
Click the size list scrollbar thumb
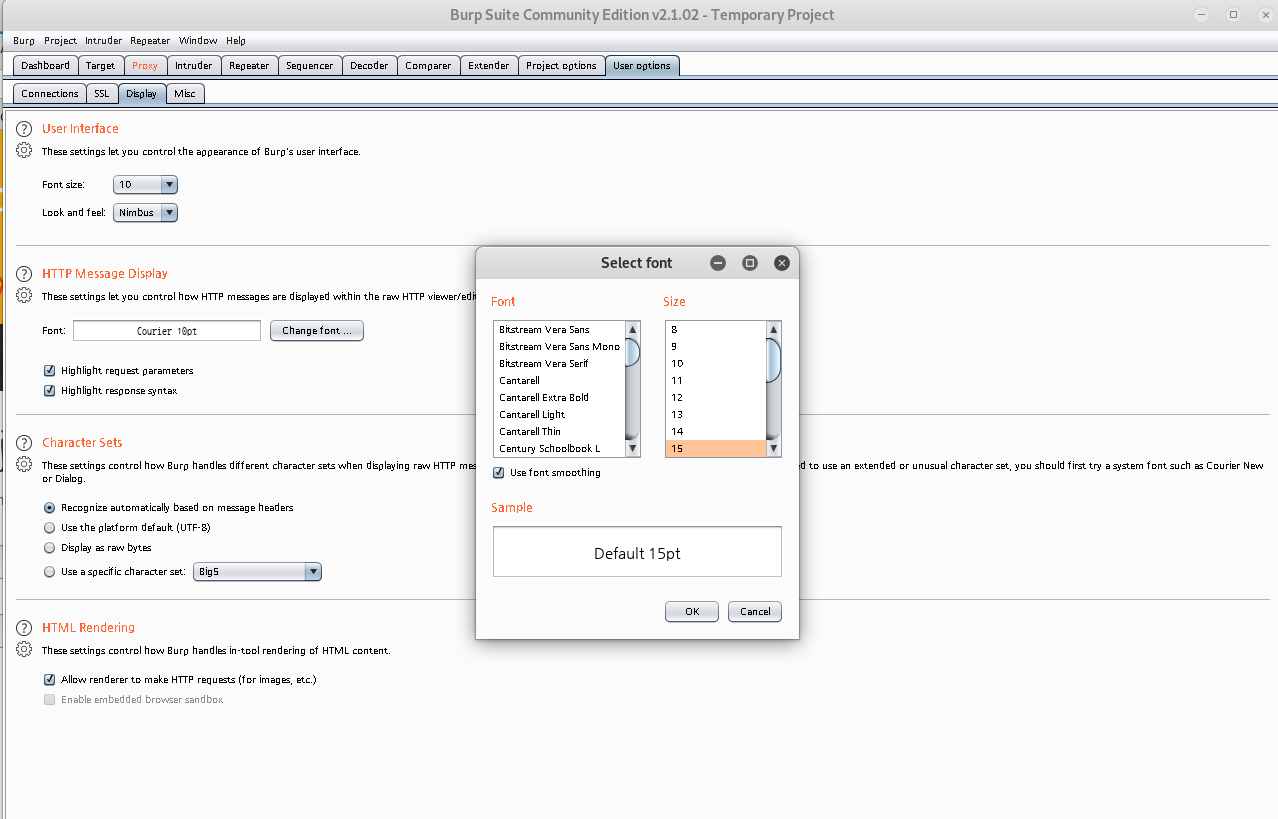click(x=774, y=360)
